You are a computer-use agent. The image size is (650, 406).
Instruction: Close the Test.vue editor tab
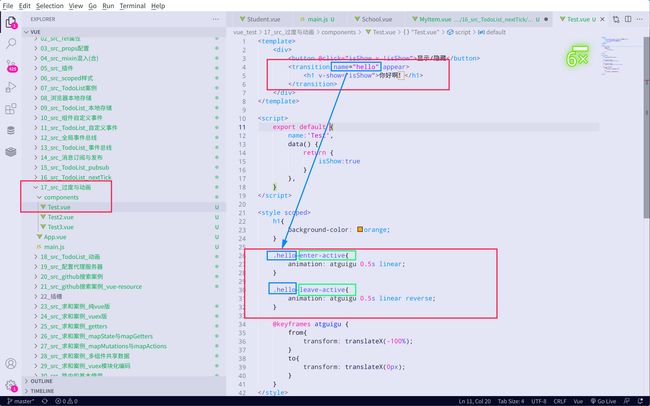(602, 19)
